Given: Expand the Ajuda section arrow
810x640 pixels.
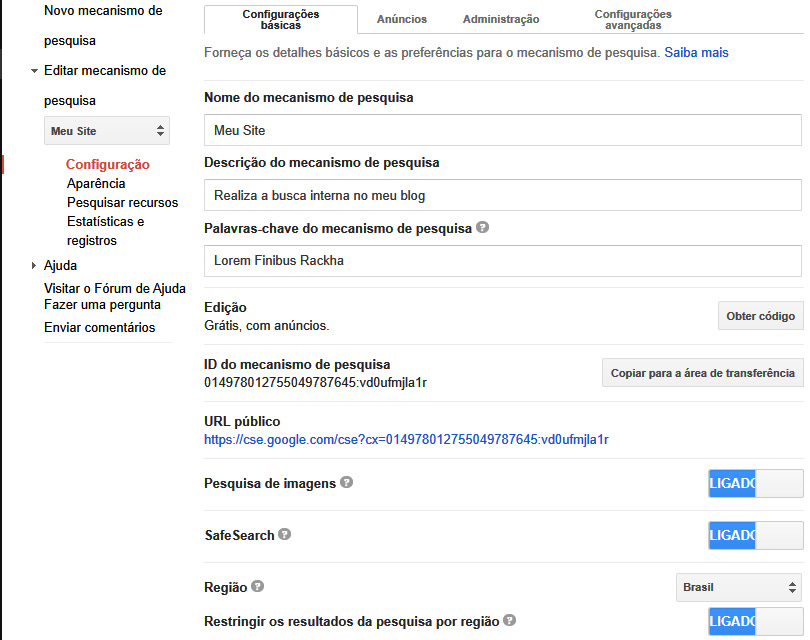Looking at the screenshot, I should click(x=34, y=266).
